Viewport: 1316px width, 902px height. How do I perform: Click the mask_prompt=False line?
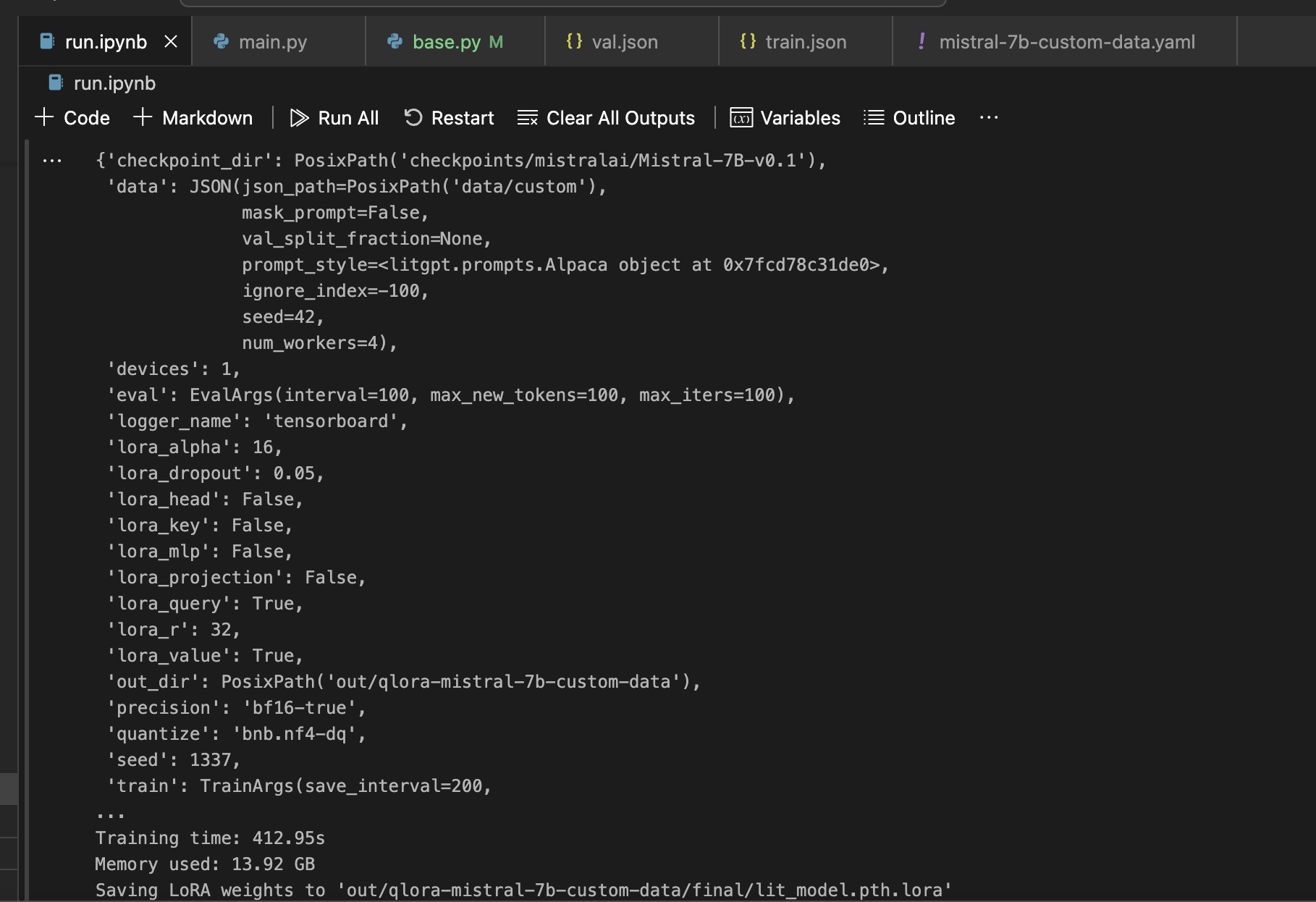335,213
